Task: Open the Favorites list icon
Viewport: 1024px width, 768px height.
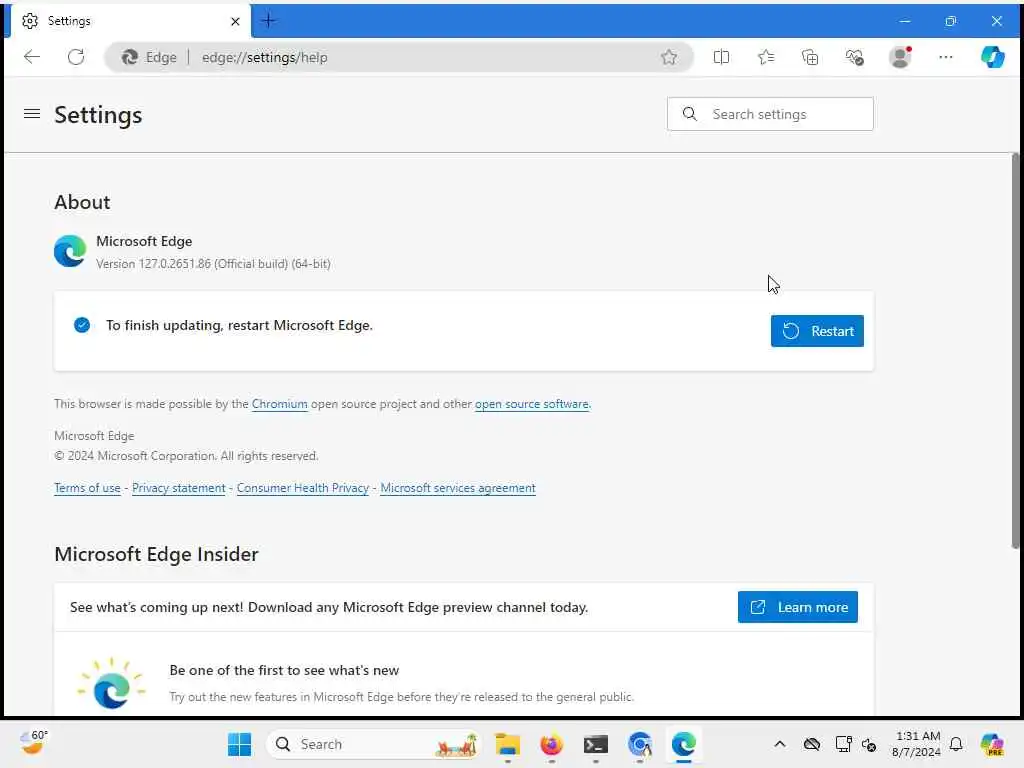Action: (x=766, y=57)
